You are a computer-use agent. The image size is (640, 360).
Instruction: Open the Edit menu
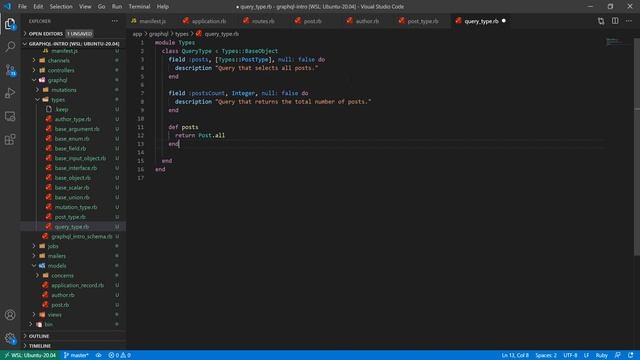pos(38,7)
